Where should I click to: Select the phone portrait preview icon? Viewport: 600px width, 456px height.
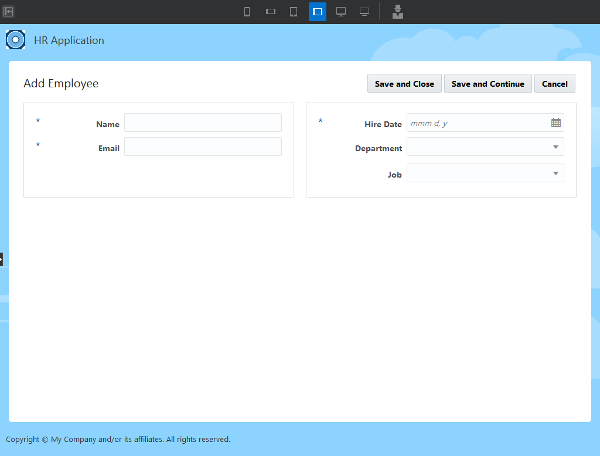tap(247, 12)
